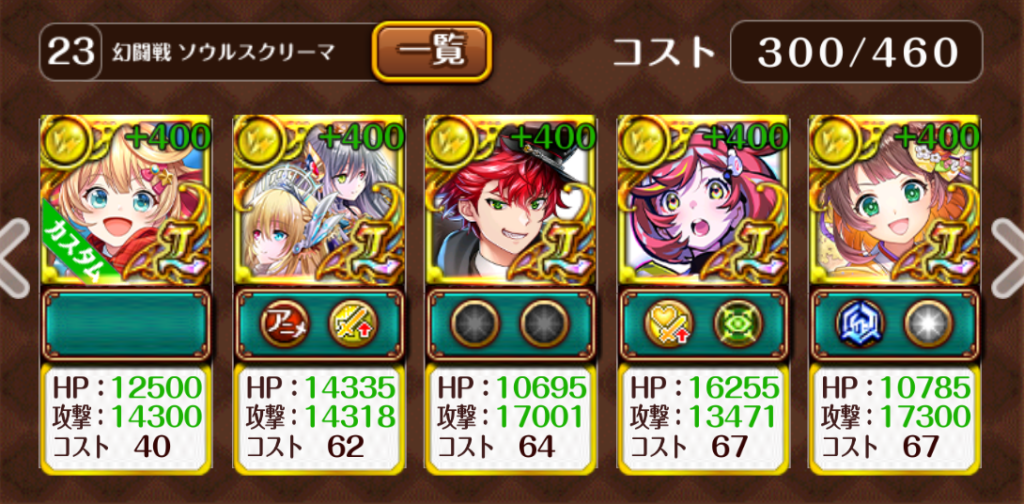Select the two-girl character card with +400
The width and height of the screenshot is (1024, 504).
click(317, 200)
